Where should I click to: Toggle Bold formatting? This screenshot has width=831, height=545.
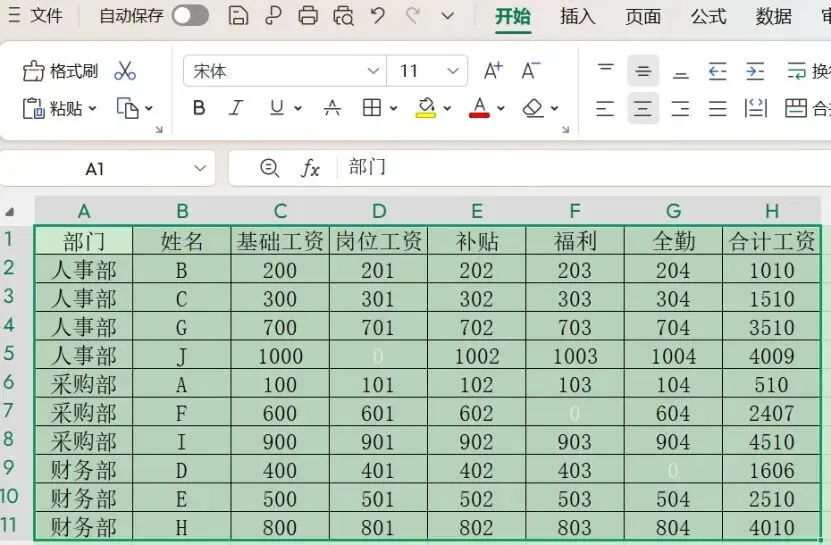coord(199,108)
